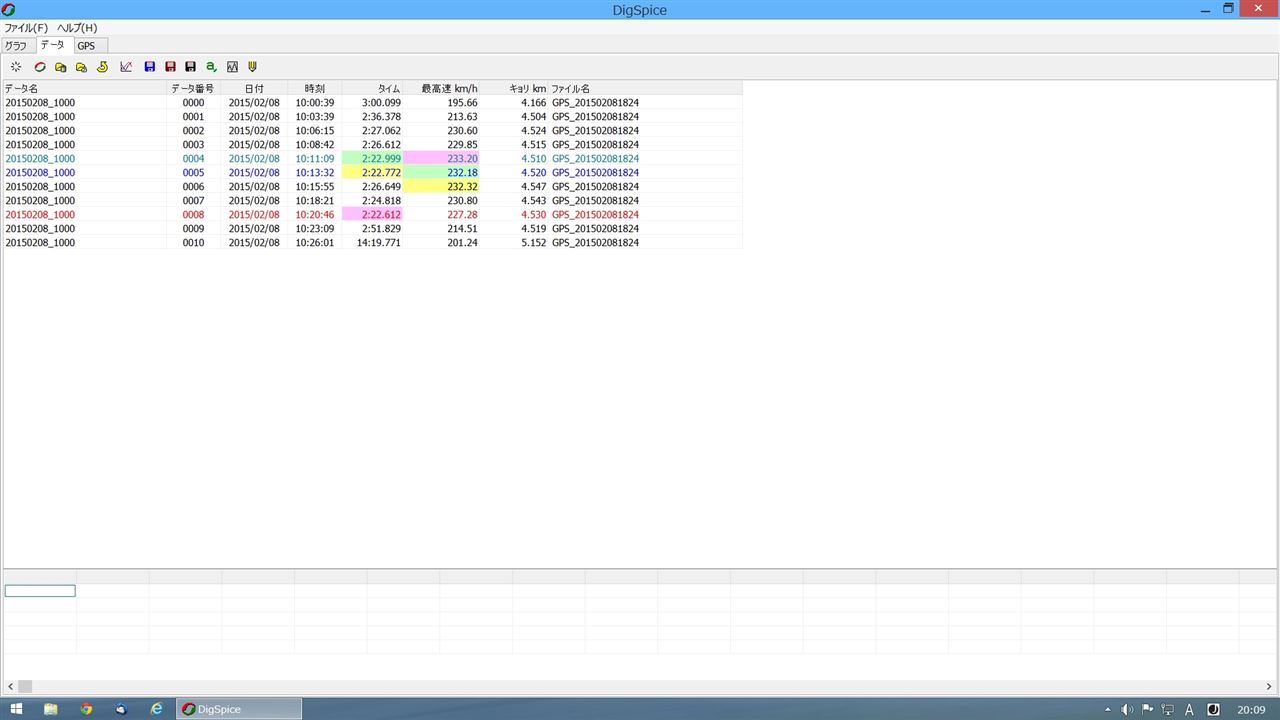Click pink highlighted speed 233.20
This screenshot has width=1280, height=720.
[441, 159]
